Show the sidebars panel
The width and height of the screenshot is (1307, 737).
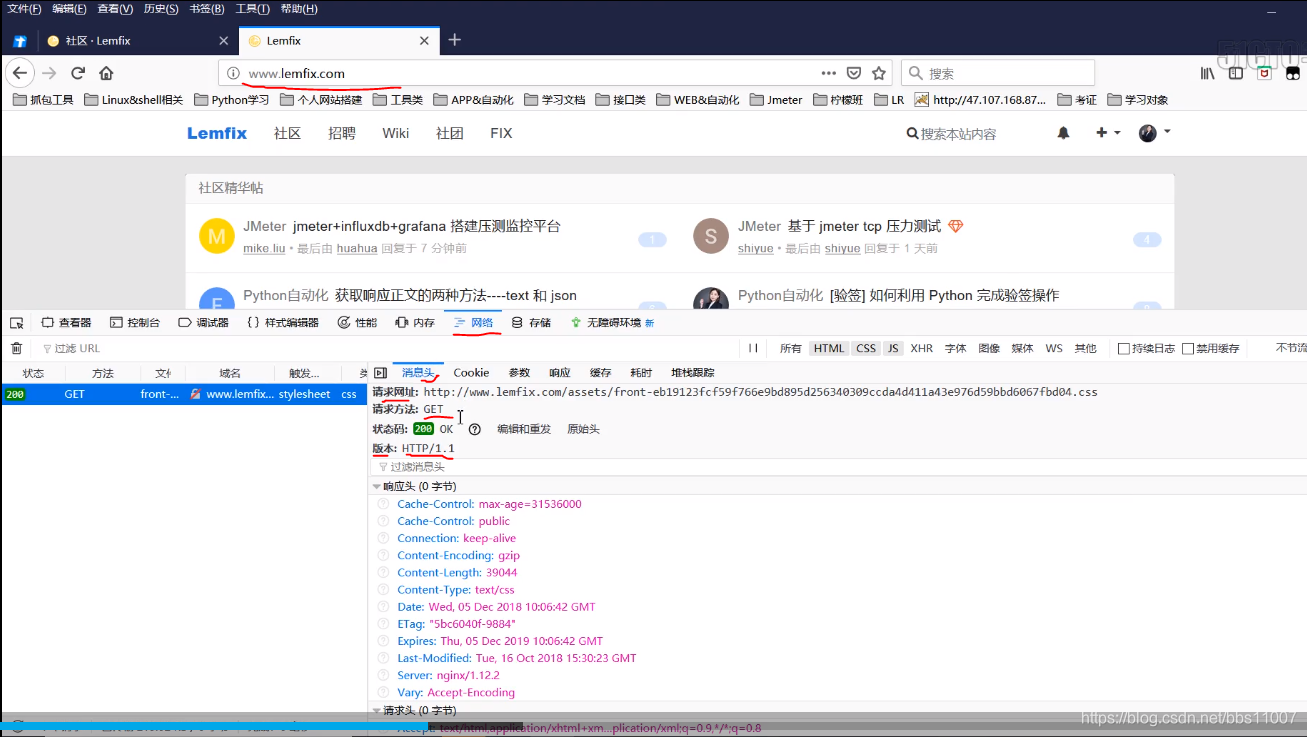pos(1236,73)
